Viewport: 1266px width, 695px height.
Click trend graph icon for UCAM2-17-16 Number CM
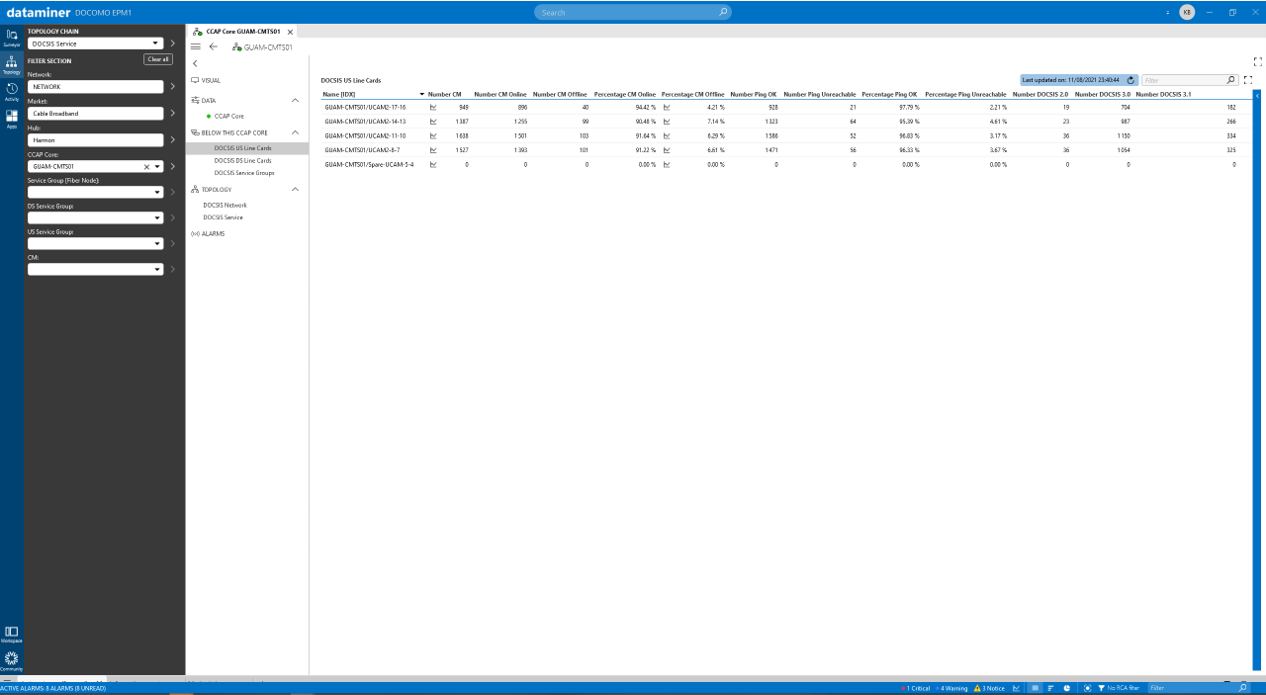433,107
